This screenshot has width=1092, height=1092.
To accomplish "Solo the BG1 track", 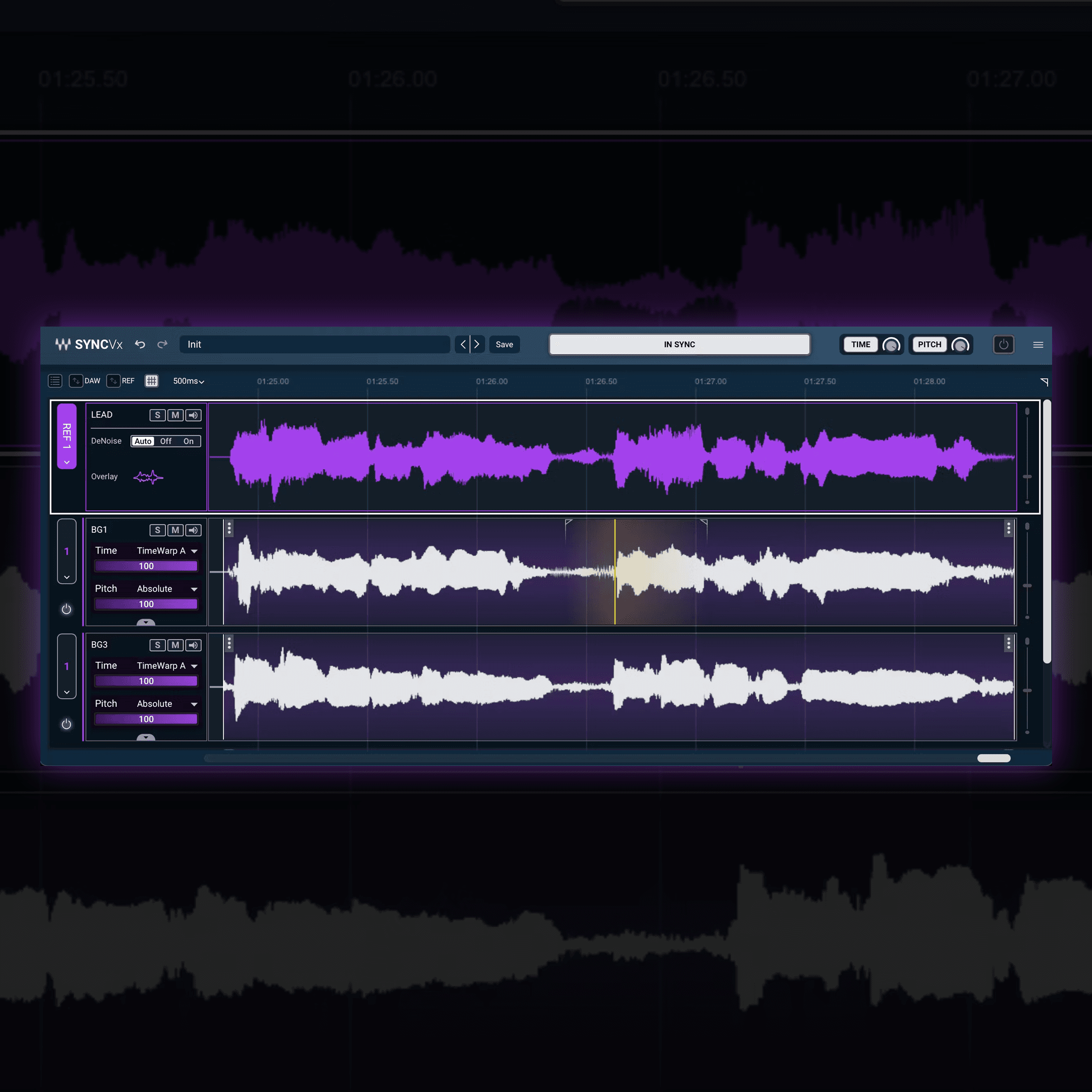I will (158, 530).
